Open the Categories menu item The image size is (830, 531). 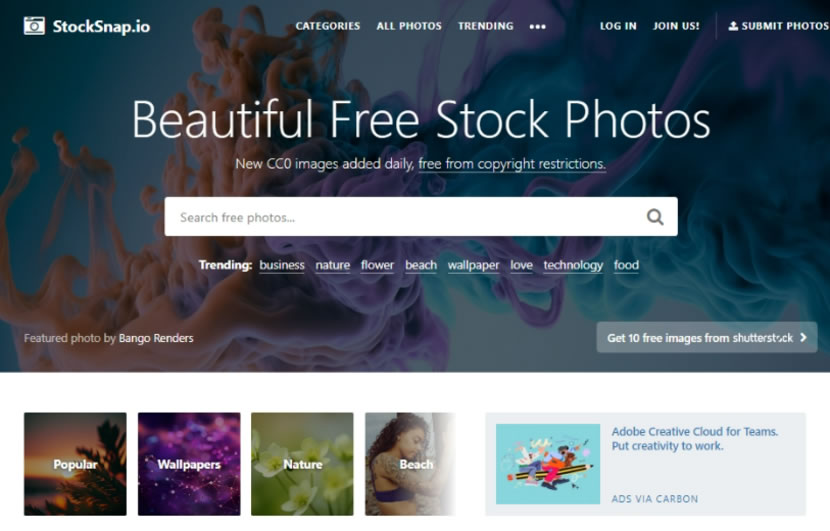point(328,26)
